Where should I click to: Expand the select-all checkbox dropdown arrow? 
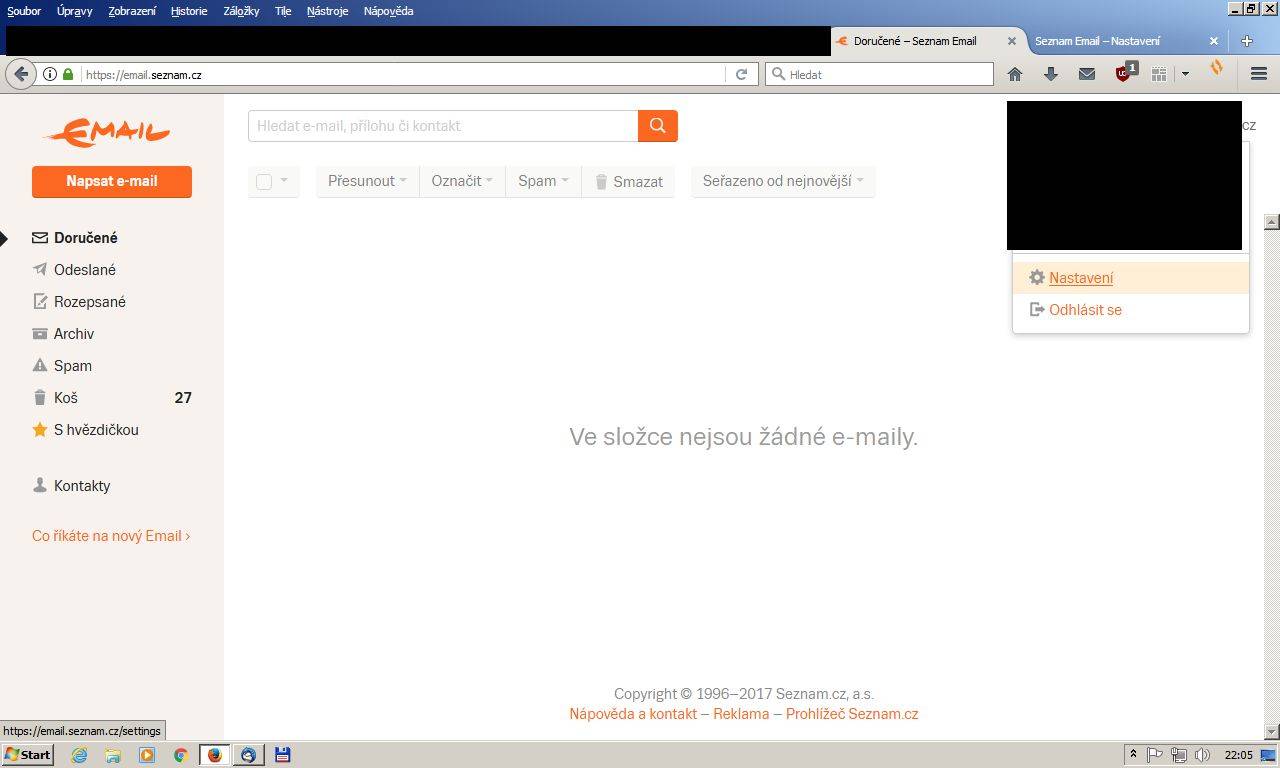click(x=284, y=181)
